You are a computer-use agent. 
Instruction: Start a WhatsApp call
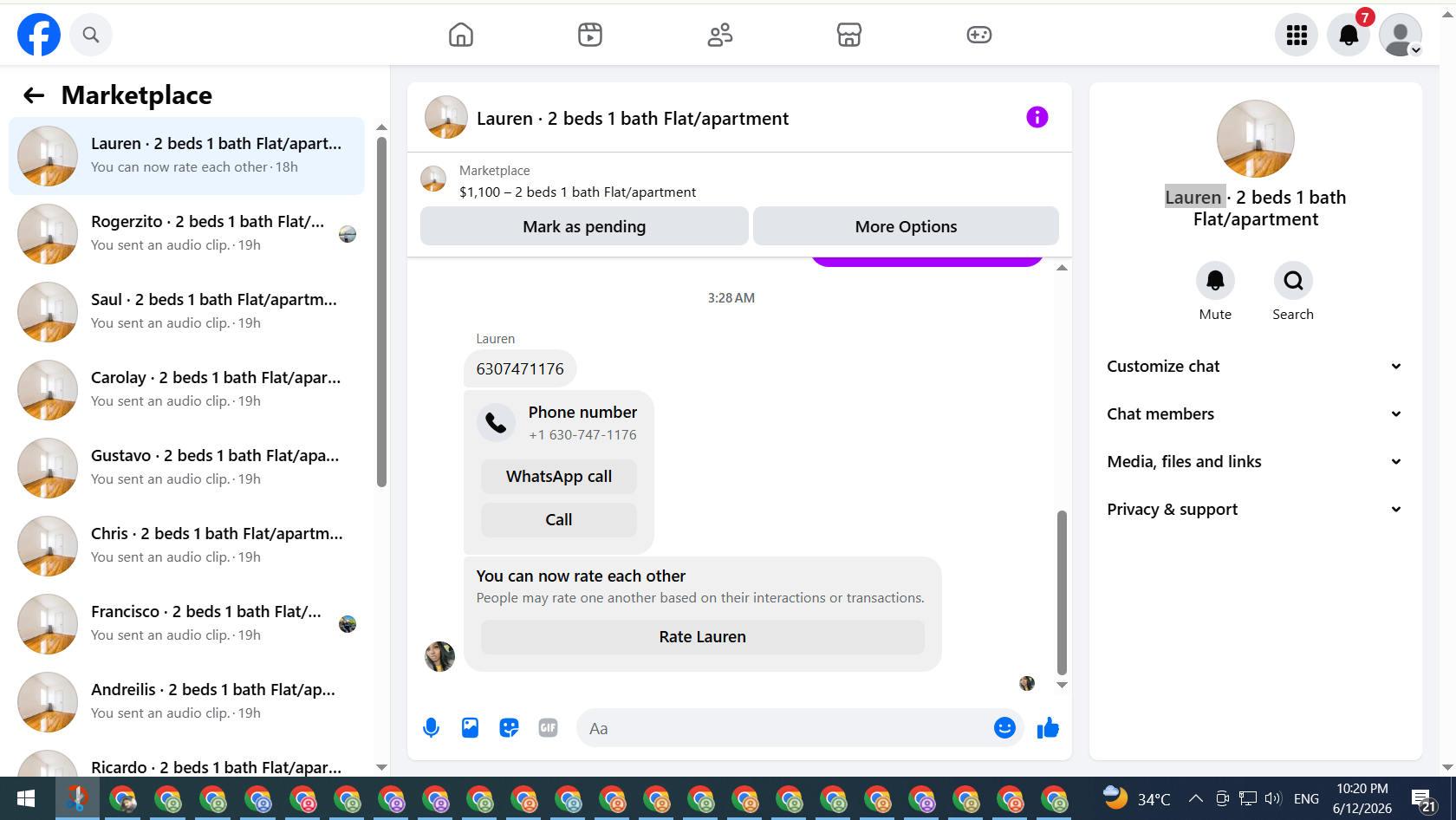click(x=559, y=476)
